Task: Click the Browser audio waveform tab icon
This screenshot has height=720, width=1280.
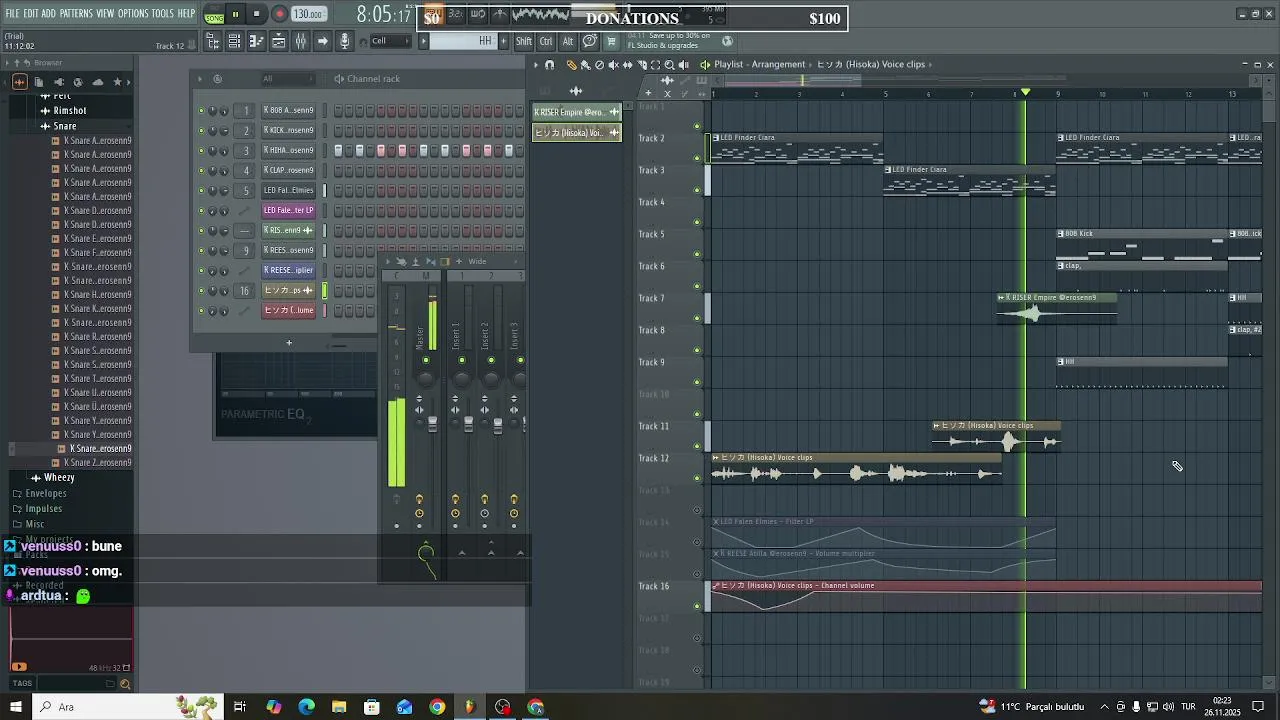Action: 19,82
